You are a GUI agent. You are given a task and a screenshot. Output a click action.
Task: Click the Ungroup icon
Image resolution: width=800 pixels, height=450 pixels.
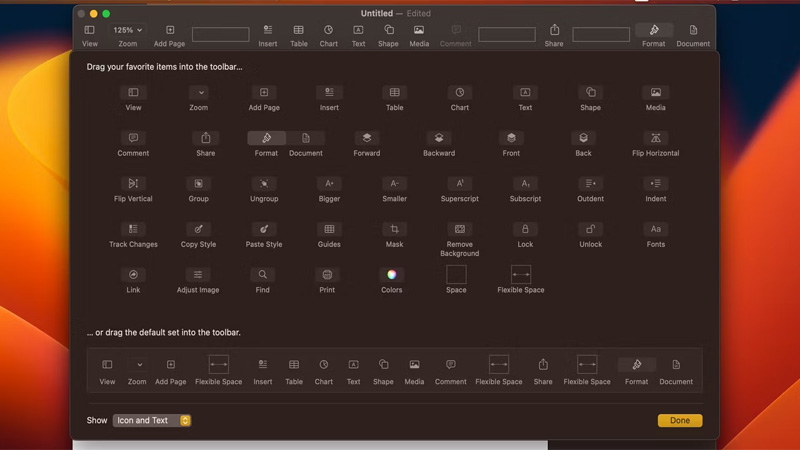(264, 184)
